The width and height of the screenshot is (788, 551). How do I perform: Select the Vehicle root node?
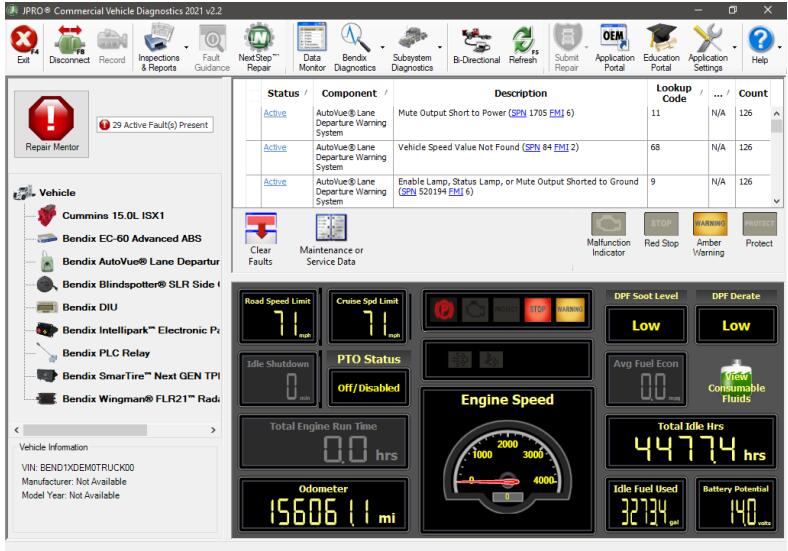57,193
